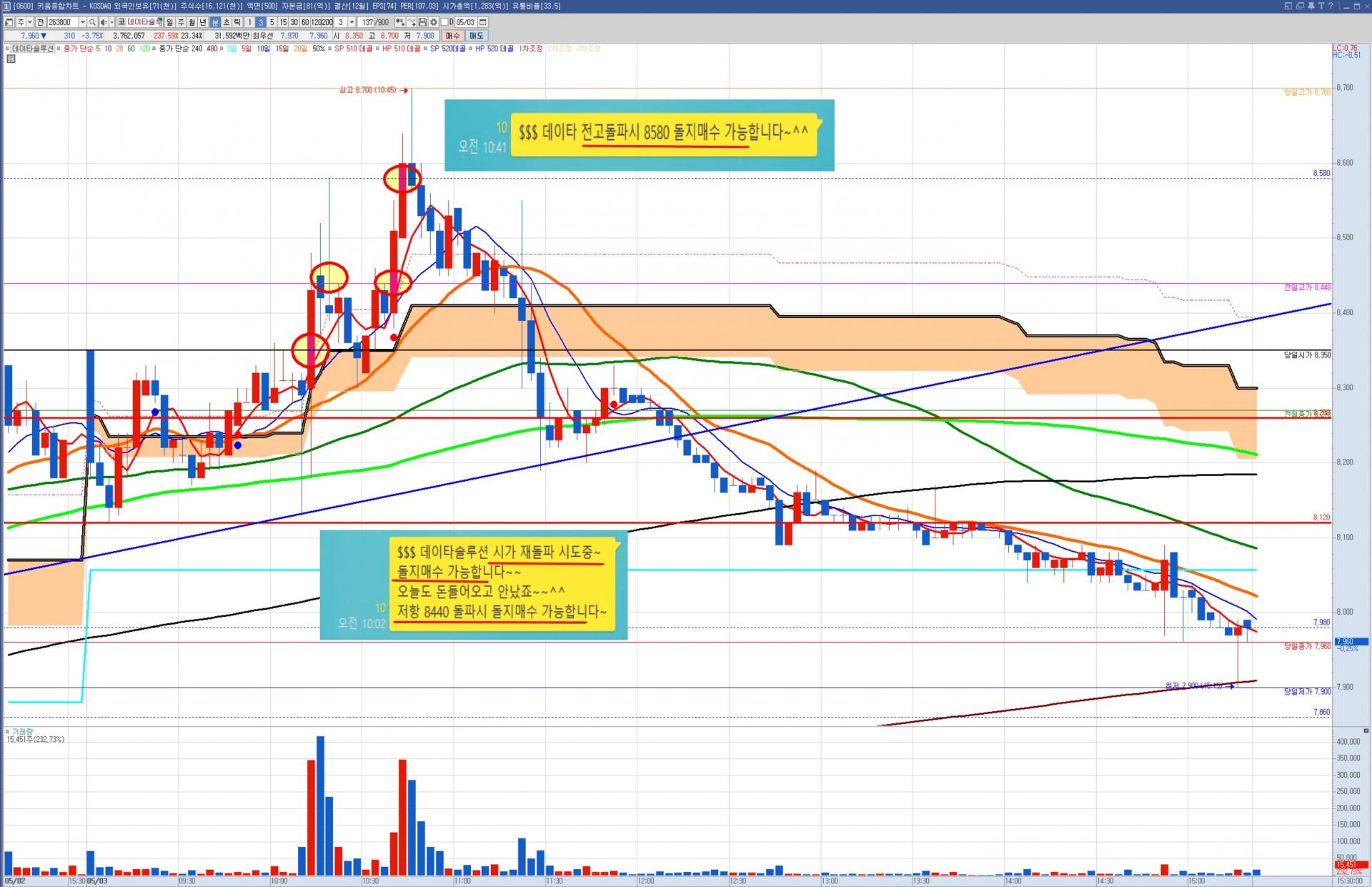The height and width of the screenshot is (887, 1372).
Task: Open the stock code 263800 dropdown
Action: pos(83,22)
